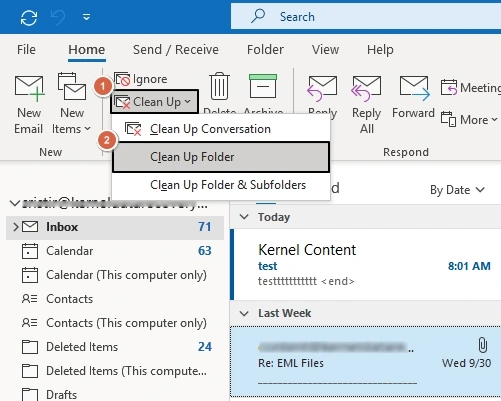
Task: Click the Inbox envelope icon
Action: coord(30,227)
